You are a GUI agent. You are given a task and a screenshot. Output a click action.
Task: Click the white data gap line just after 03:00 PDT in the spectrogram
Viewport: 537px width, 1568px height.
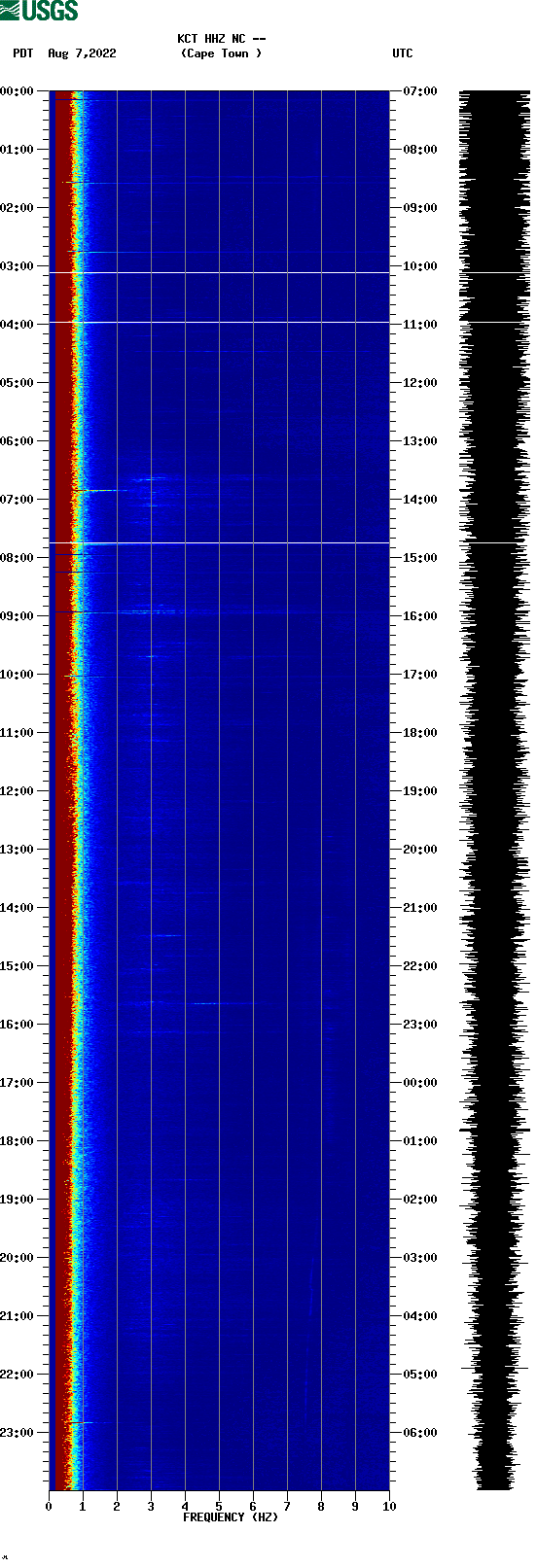pos(219,273)
